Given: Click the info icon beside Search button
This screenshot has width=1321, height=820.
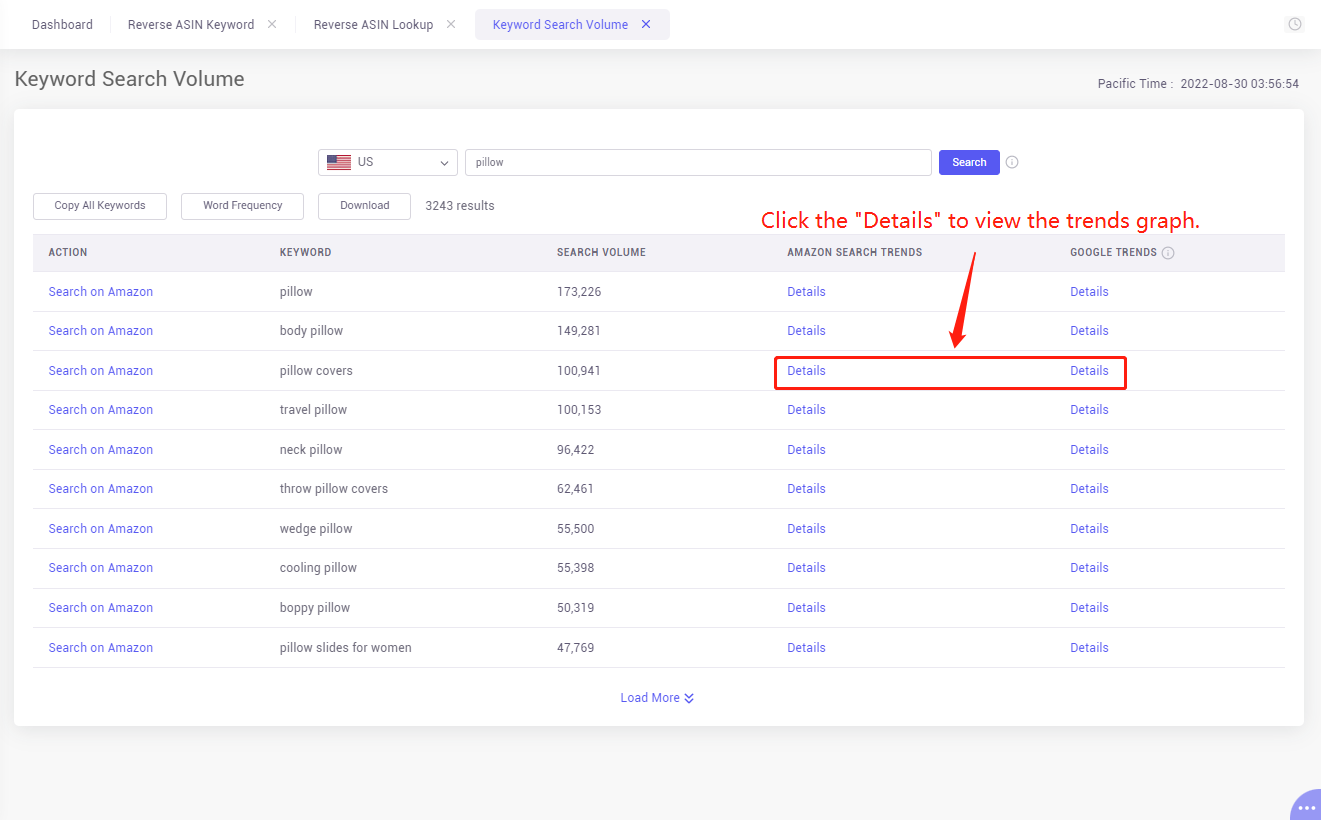Looking at the screenshot, I should (1012, 162).
